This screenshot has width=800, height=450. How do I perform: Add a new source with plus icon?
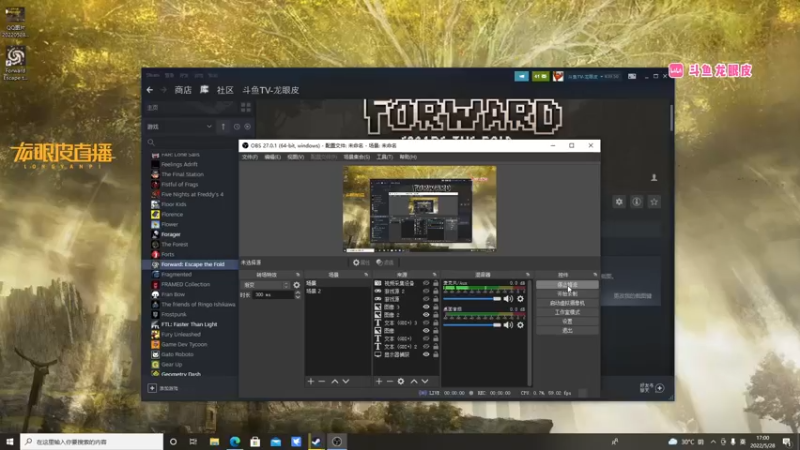point(379,381)
